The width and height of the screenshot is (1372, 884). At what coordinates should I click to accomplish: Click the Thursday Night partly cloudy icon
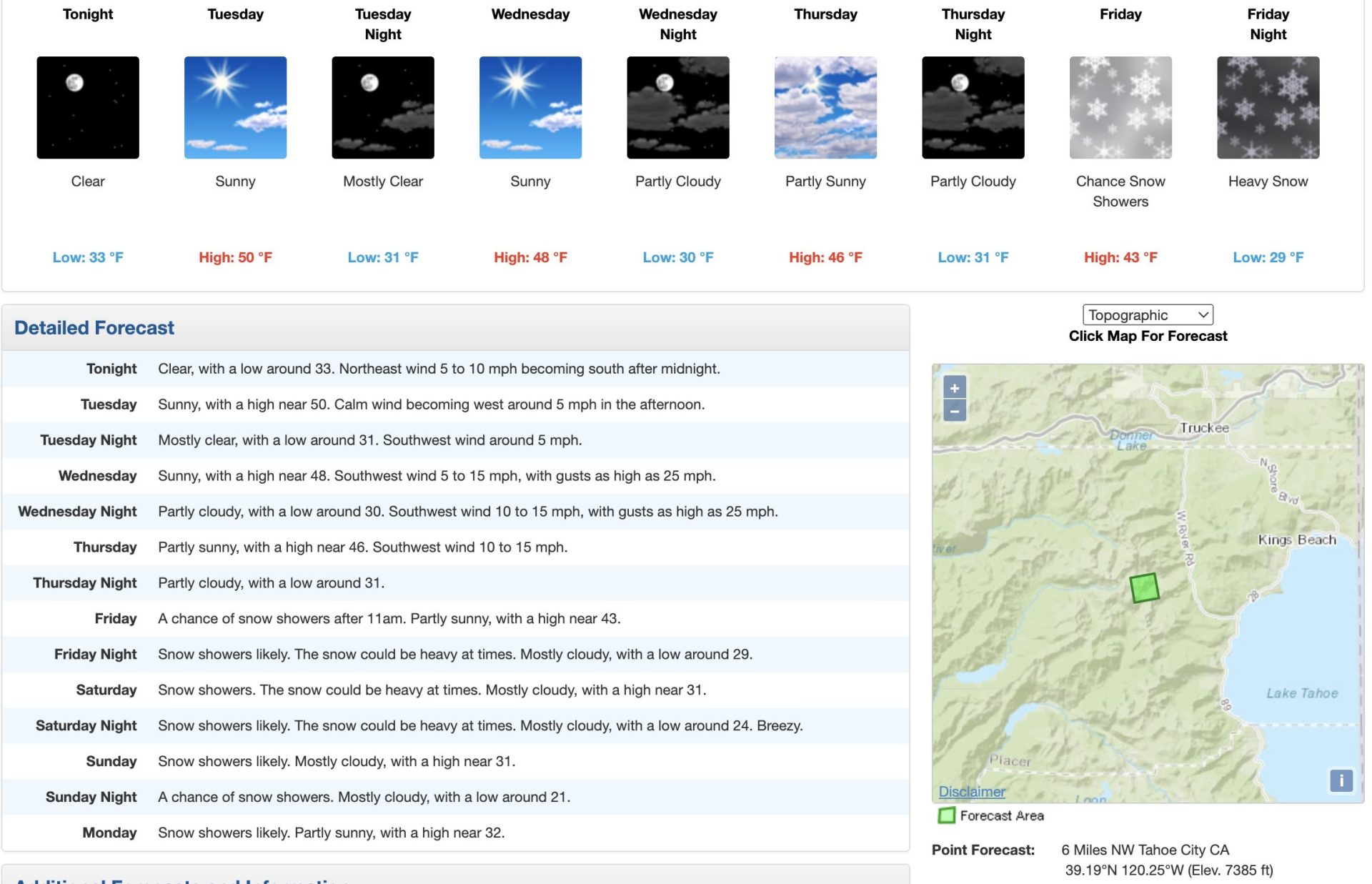click(973, 108)
